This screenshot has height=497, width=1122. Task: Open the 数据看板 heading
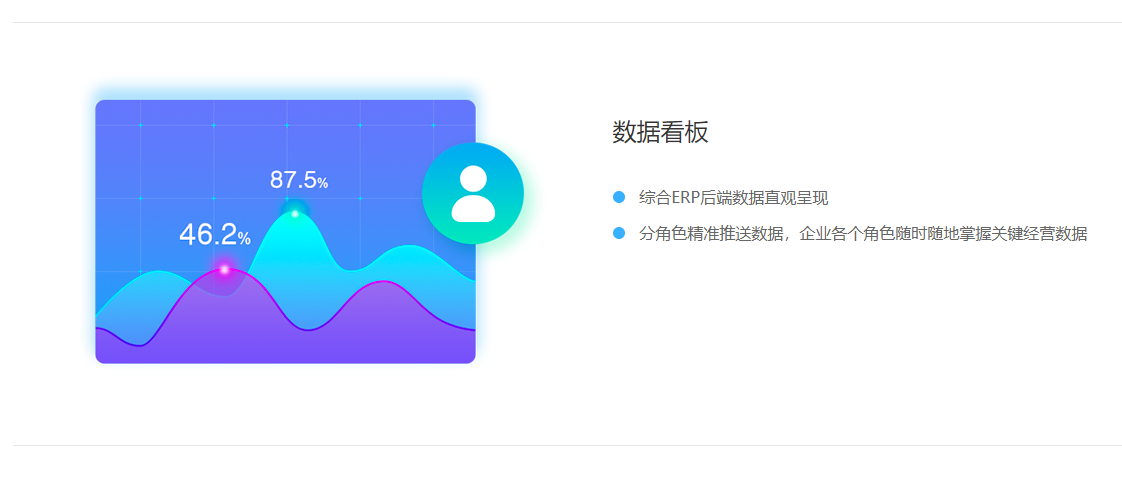point(660,132)
